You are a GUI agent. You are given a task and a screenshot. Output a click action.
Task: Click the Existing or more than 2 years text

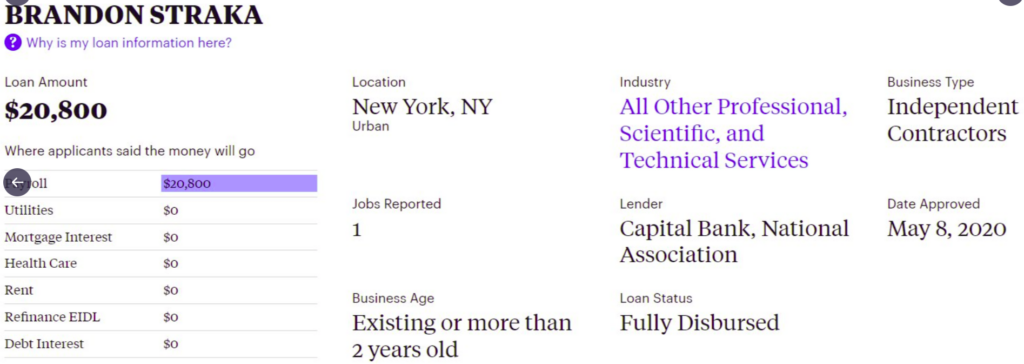coord(462,336)
